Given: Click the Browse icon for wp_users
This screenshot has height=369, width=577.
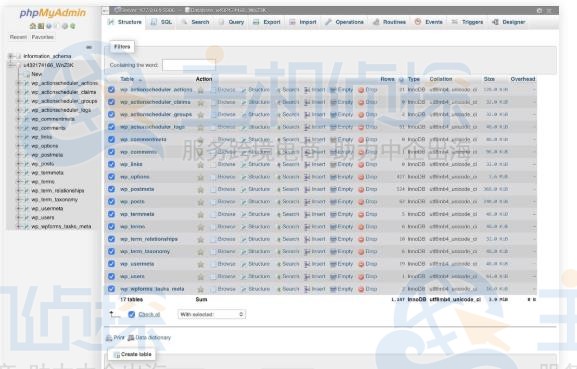Looking at the screenshot, I should coord(213,277).
